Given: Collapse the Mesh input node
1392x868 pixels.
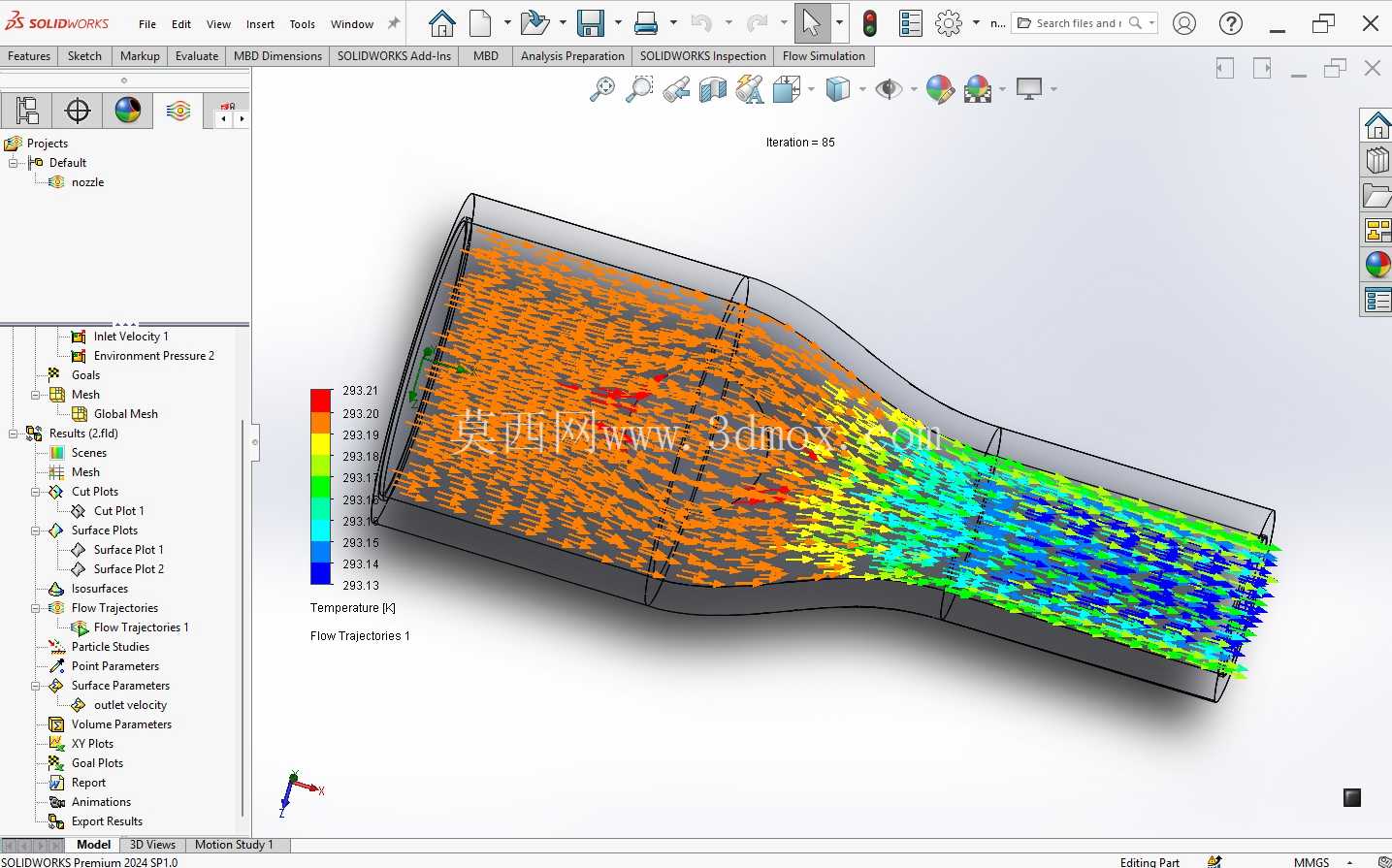Looking at the screenshot, I should tap(36, 395).
